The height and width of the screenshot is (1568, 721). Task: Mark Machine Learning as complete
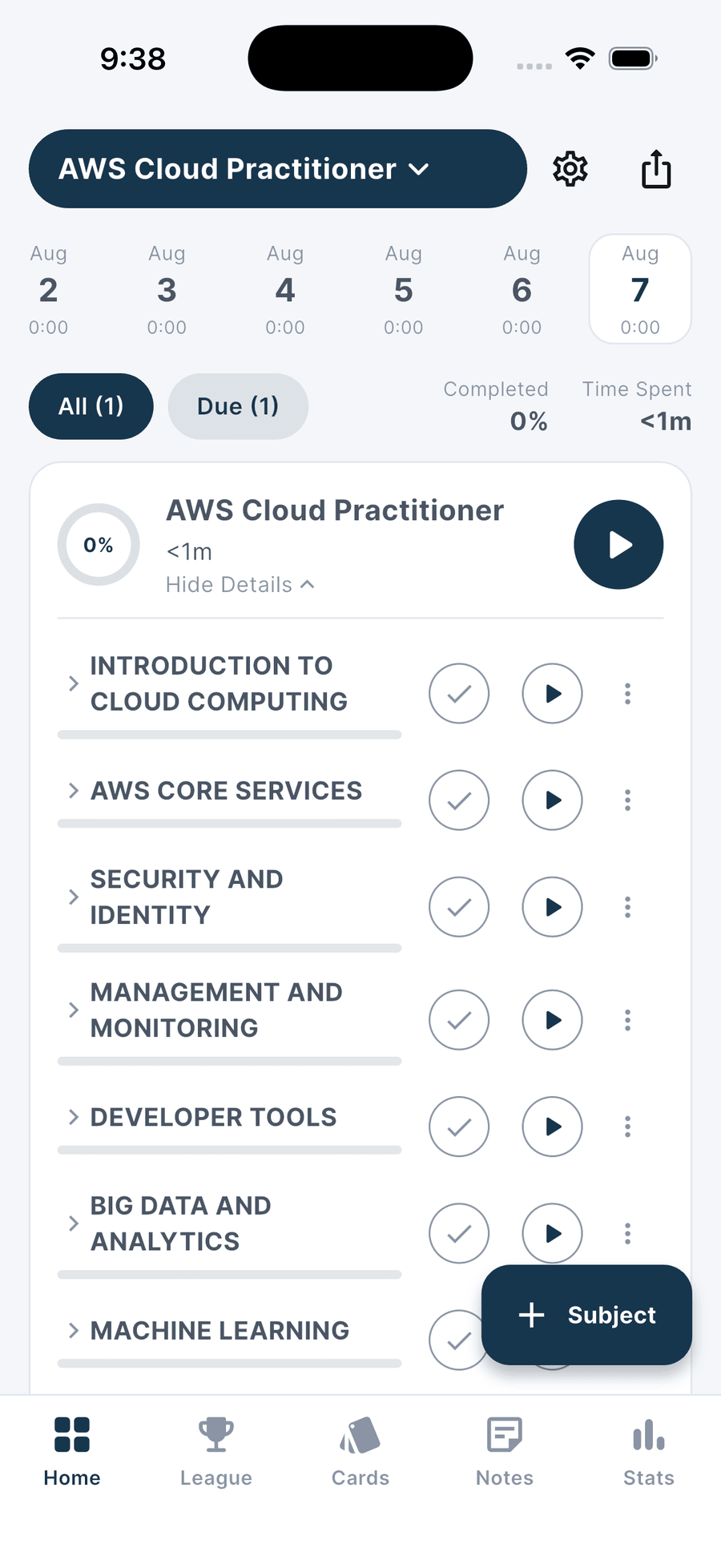click(x=456, y=1340)
